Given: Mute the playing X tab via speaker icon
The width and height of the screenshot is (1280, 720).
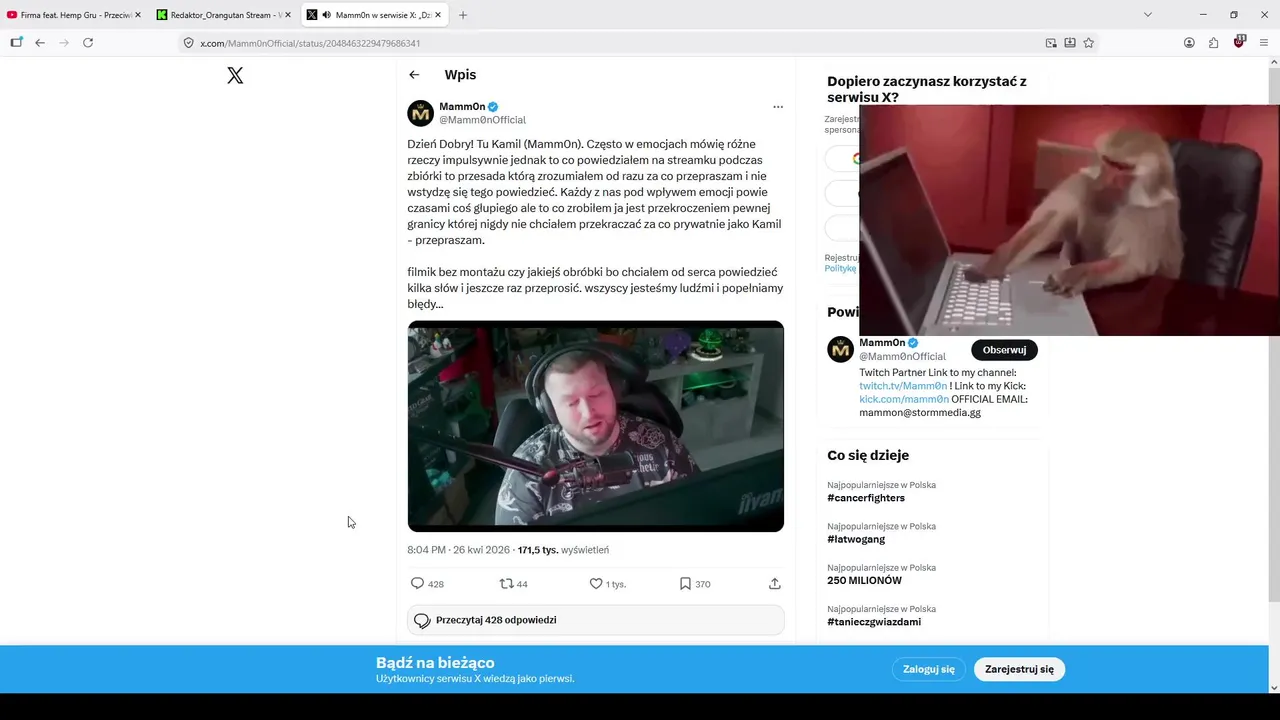Looking at the screenshot, I should (326, 15).
